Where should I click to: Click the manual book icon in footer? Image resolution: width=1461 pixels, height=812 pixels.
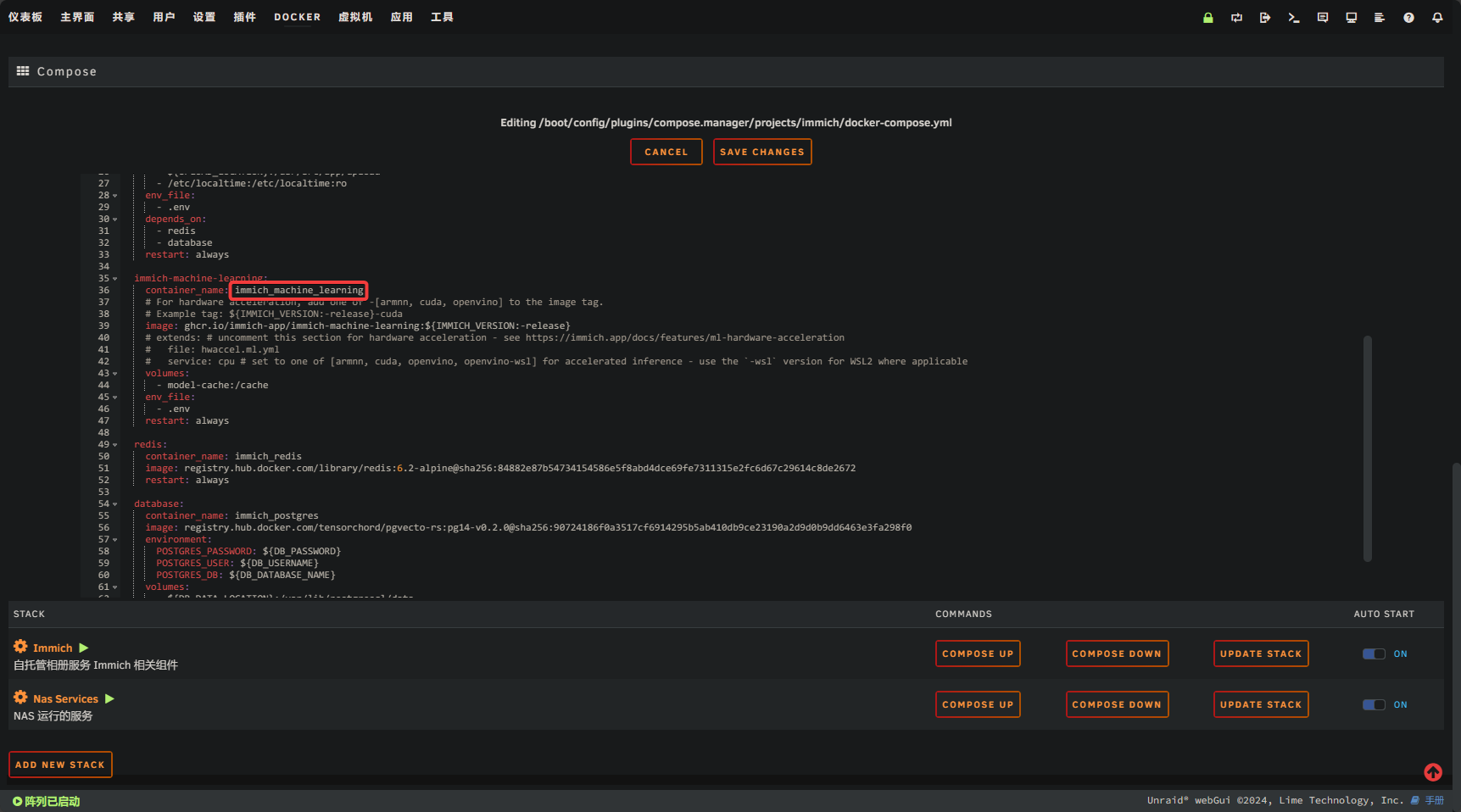[1415, 800]
